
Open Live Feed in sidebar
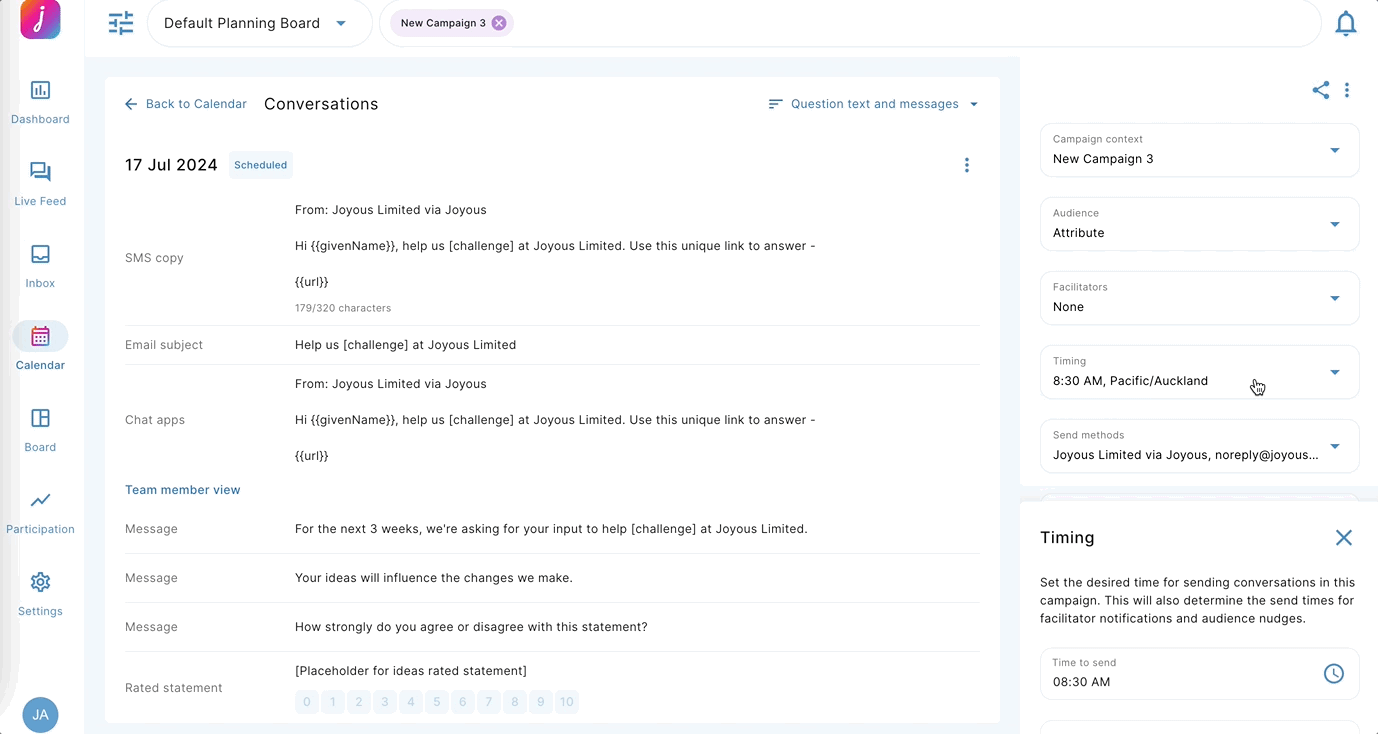pyautogui.click(x=40, y=184)
